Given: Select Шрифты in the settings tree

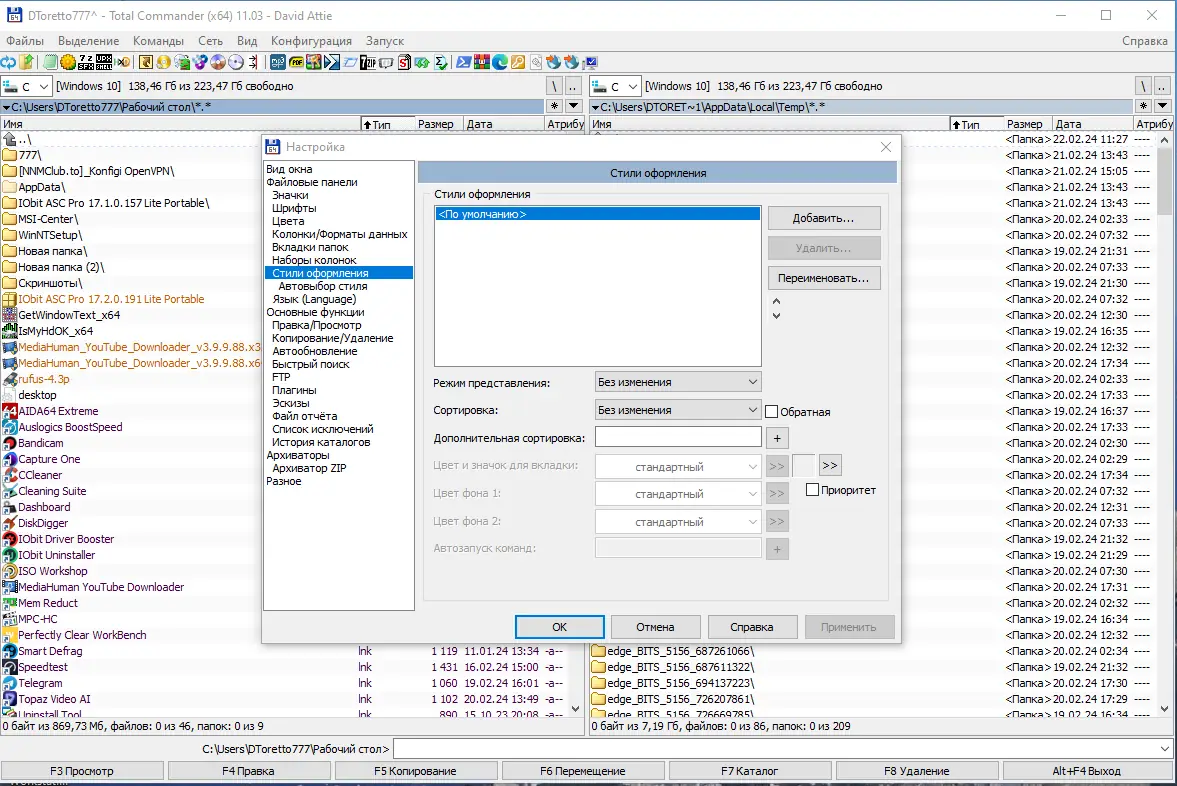Looking at the screenshot, I should pos(294,208).
